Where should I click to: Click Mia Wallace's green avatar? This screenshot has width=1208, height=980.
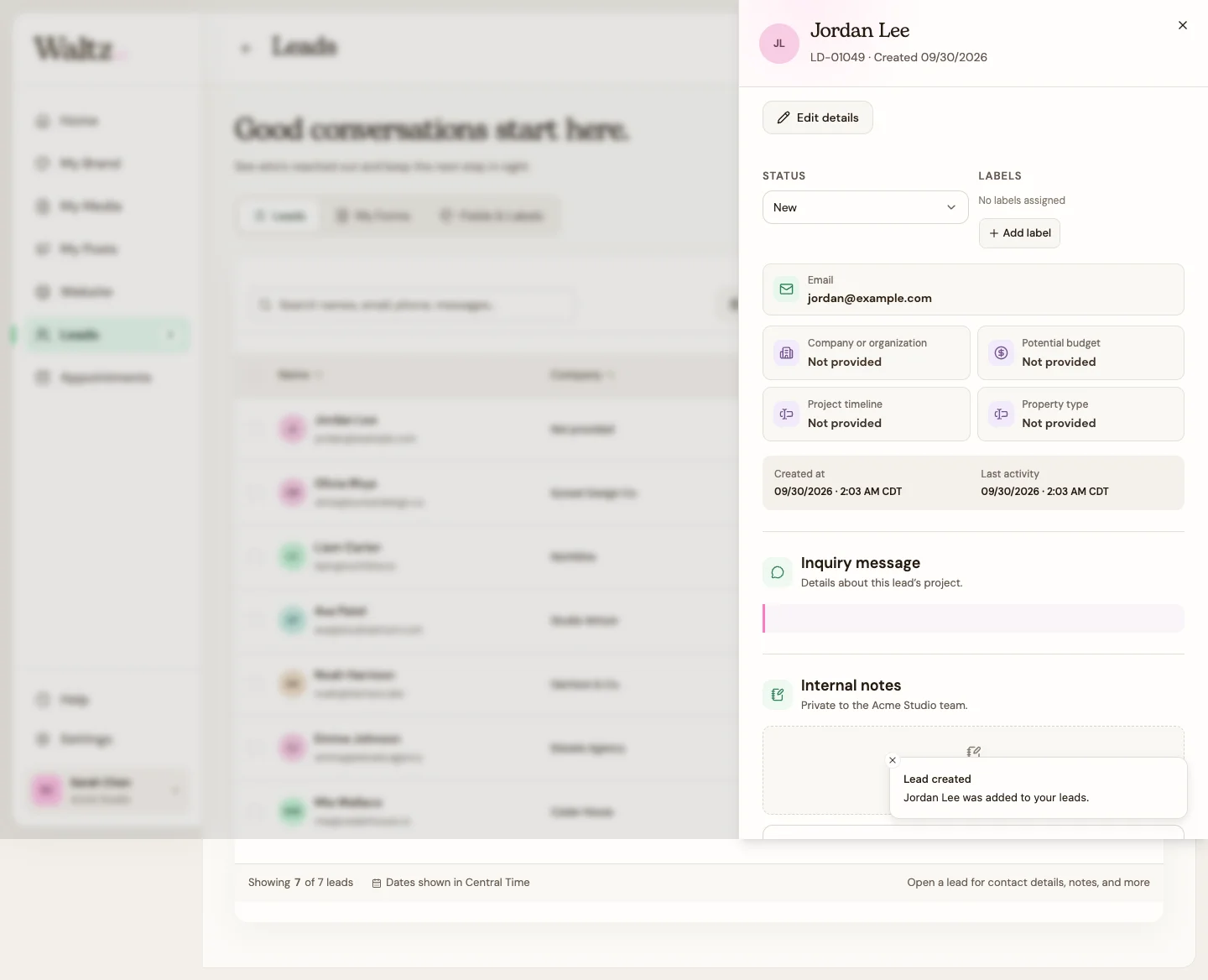293,811
